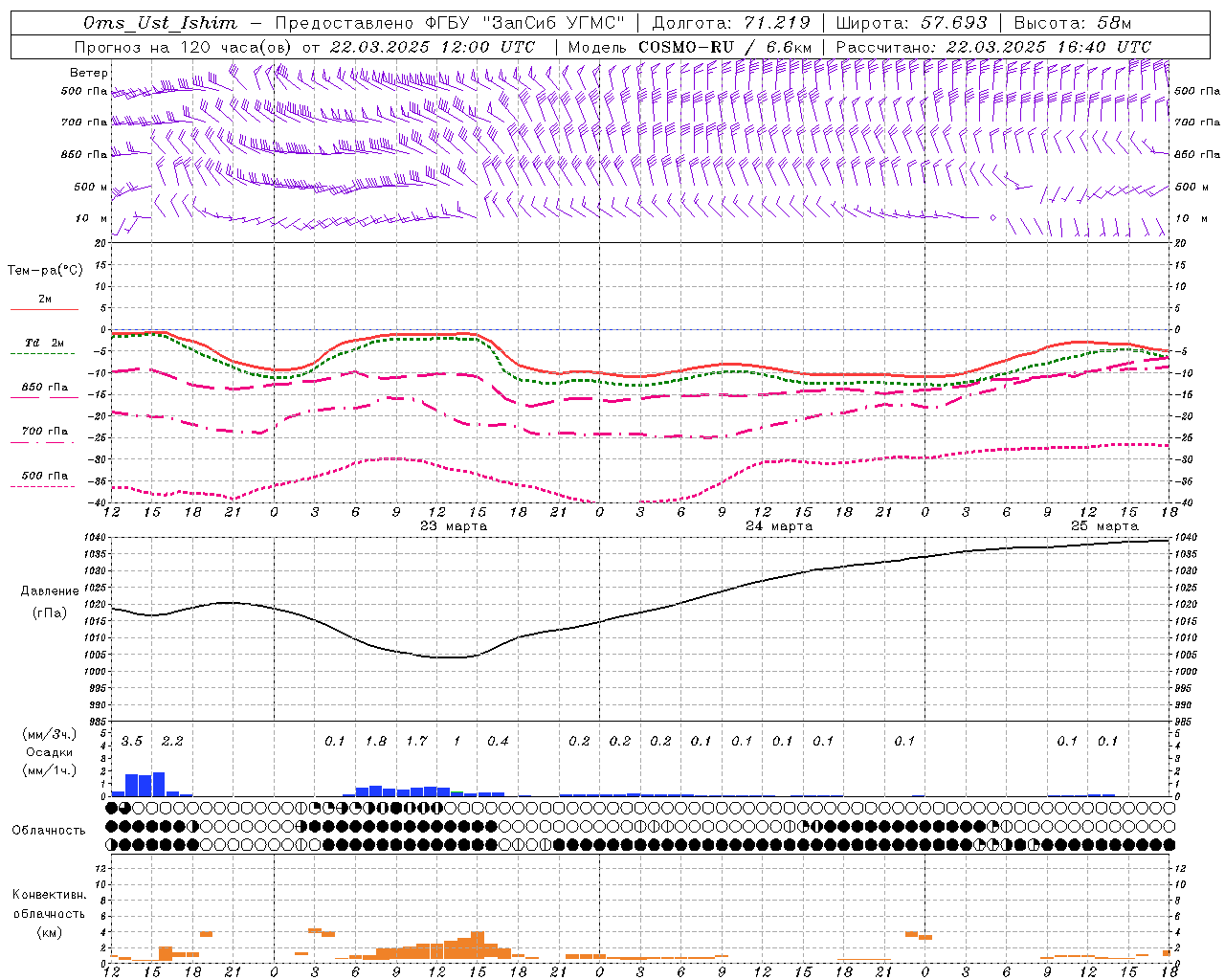Viewport: 1225px width, 980px height.
Task: Click the forecast start 22.03.2025 12:00 UTC
Action: coord(433,47)
